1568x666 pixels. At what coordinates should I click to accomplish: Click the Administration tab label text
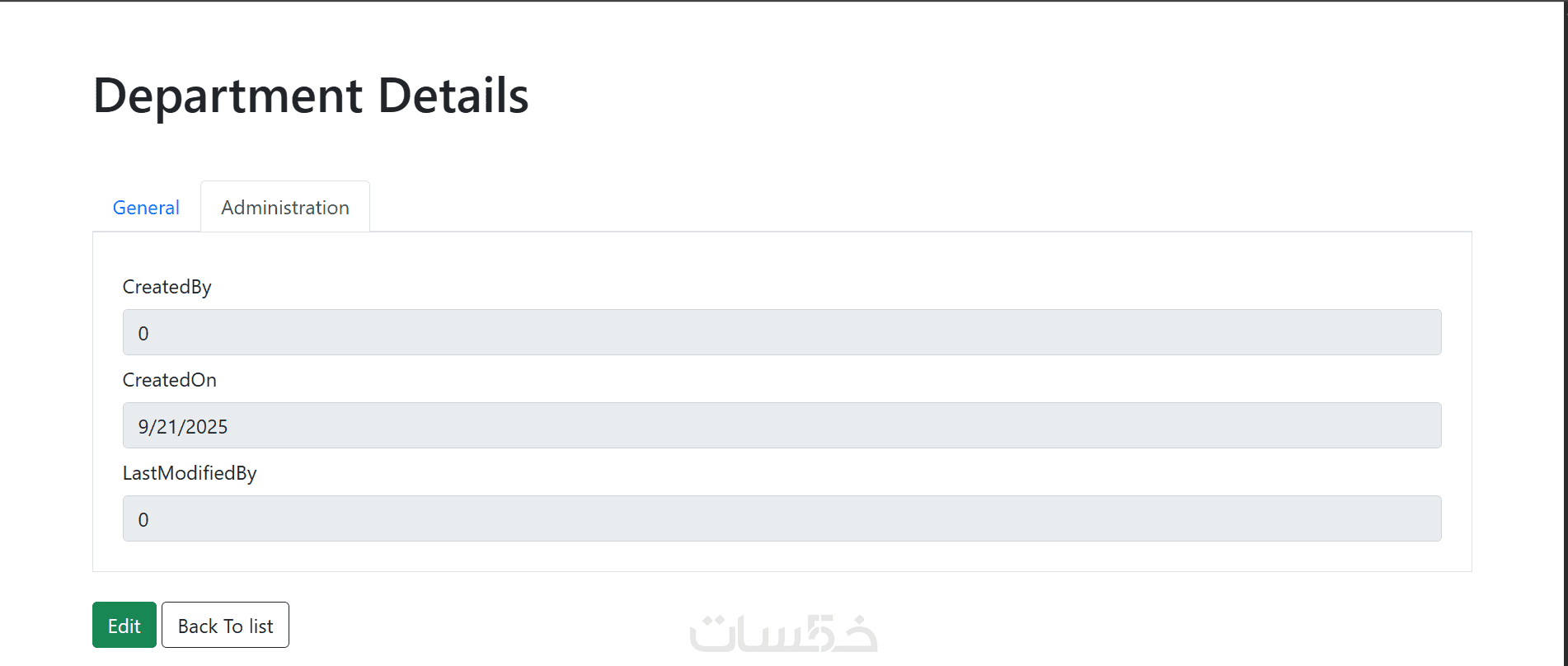pos(285,208)
